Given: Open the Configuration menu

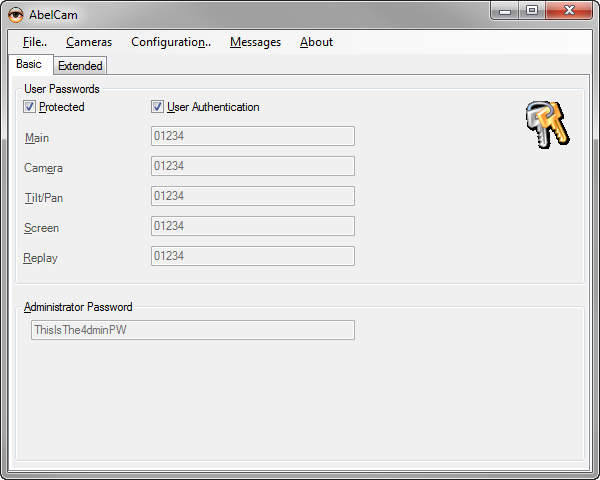Looking at the screenshot, I should 170,42.
